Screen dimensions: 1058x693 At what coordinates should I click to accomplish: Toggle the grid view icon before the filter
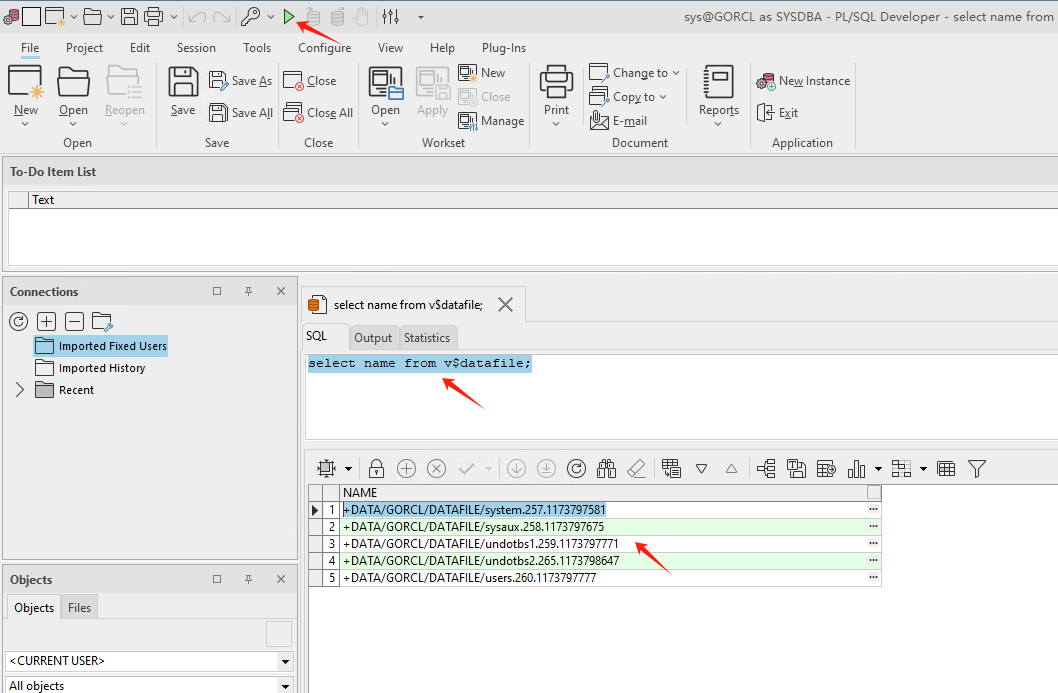pyautogui.click(x=946, y=468)
